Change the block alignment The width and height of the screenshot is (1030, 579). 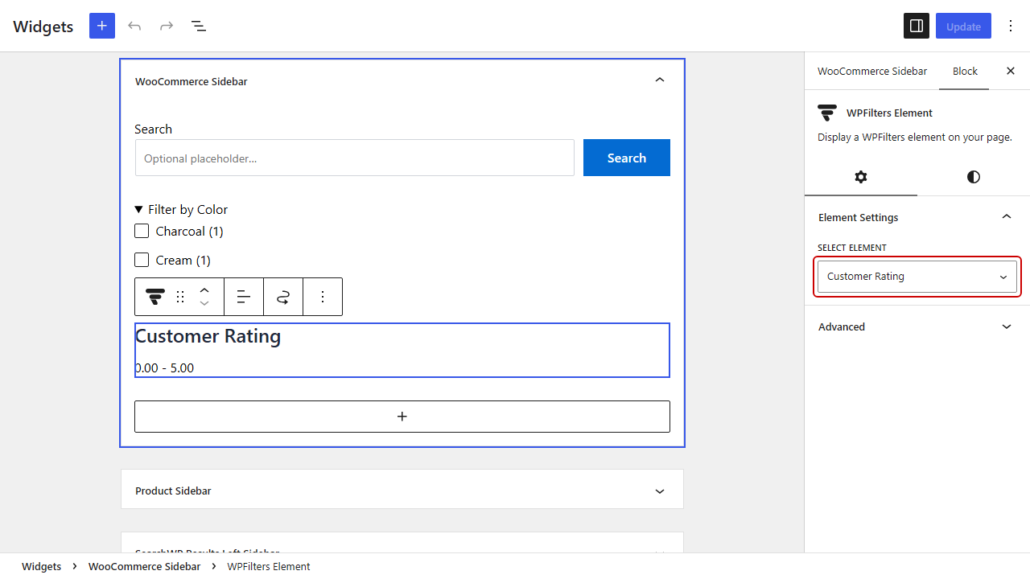243,297
